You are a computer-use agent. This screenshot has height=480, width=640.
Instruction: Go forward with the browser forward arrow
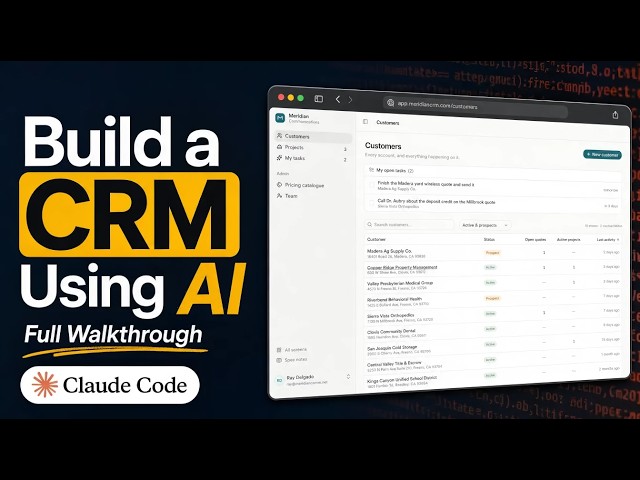click(350, 100)
